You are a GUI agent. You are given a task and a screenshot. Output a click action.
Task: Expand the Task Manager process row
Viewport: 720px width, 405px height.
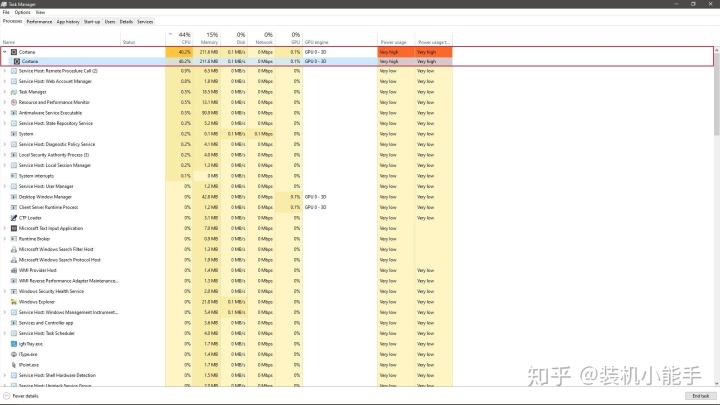(x=5, y=92)
